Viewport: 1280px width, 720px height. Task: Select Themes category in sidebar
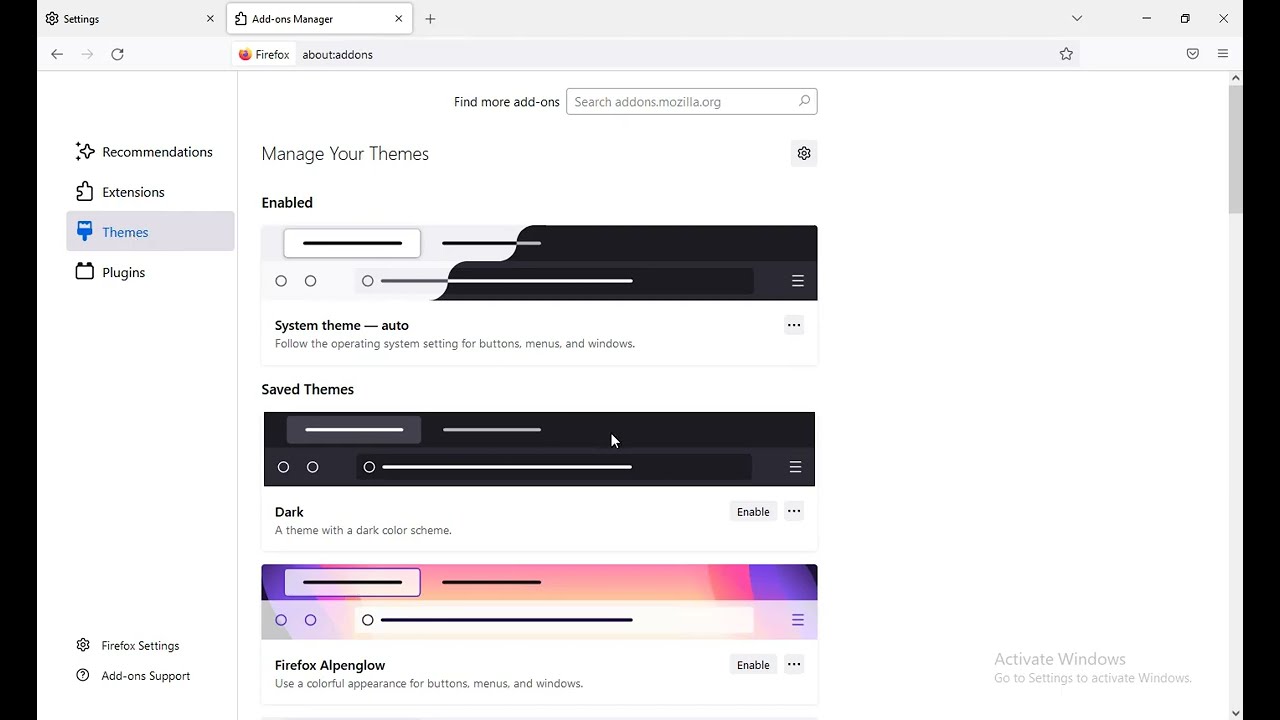[x=150, y=232]
